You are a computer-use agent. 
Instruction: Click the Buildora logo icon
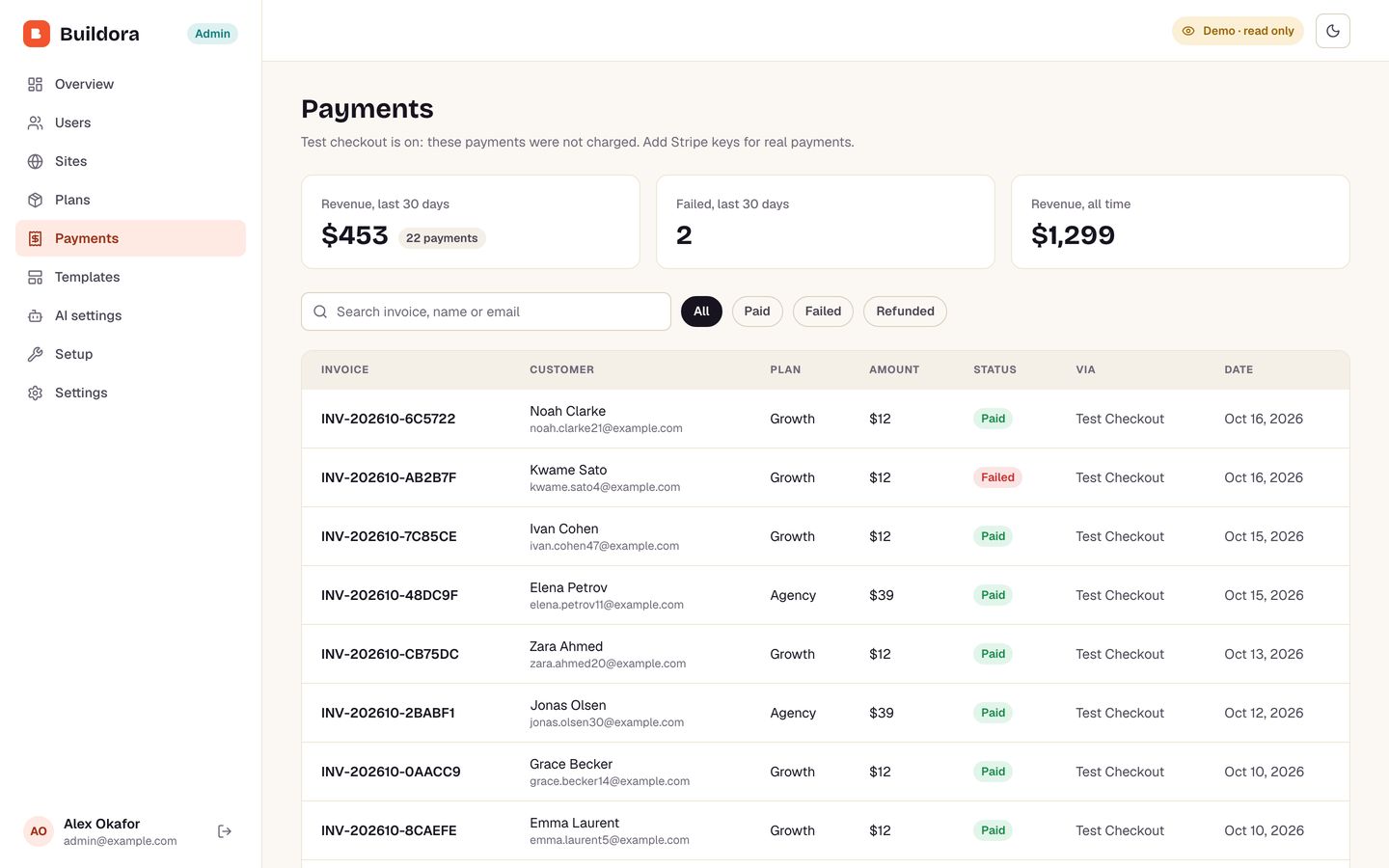click(x=37, y=34)
